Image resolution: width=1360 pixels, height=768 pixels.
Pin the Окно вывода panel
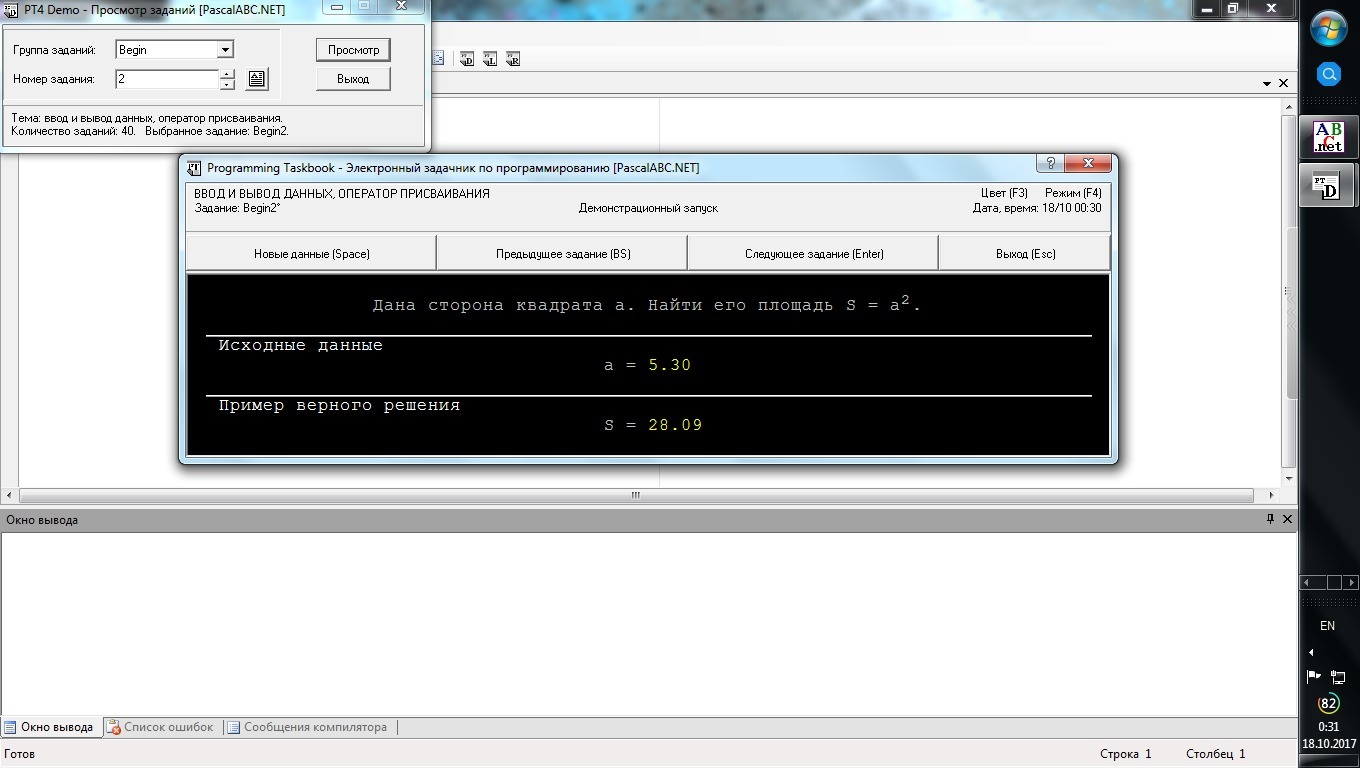[1270, 519]
